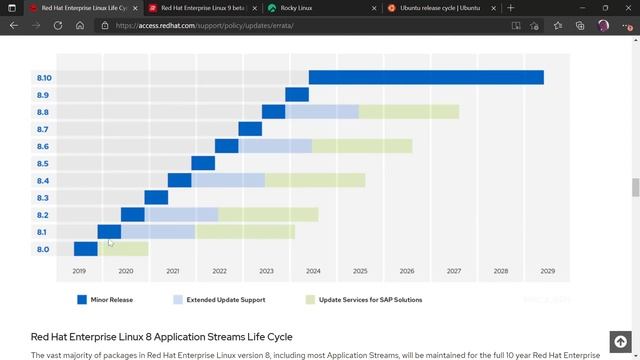Open the browser settings and more menu

(x=627, y=26)
